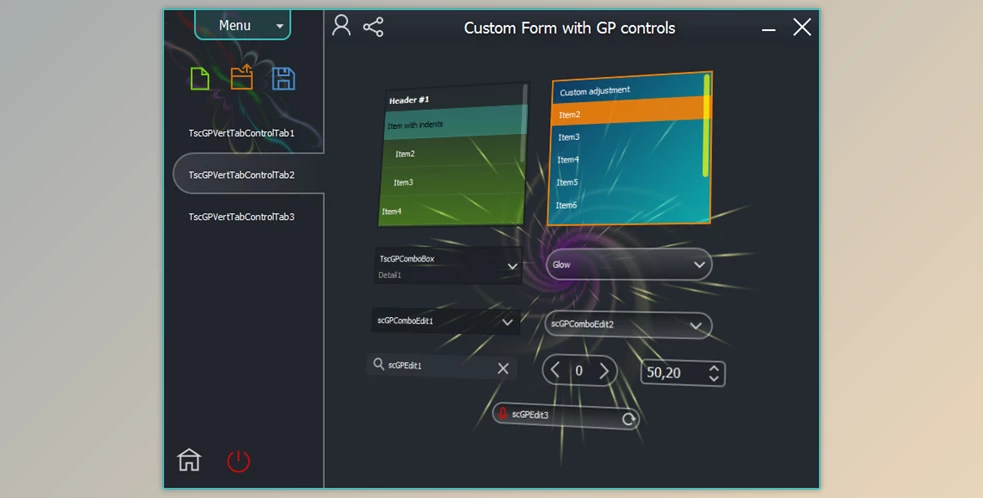The image size is (983, 498).
Task: Click the blue save floppy icon
Action: [x=283, y=79]
